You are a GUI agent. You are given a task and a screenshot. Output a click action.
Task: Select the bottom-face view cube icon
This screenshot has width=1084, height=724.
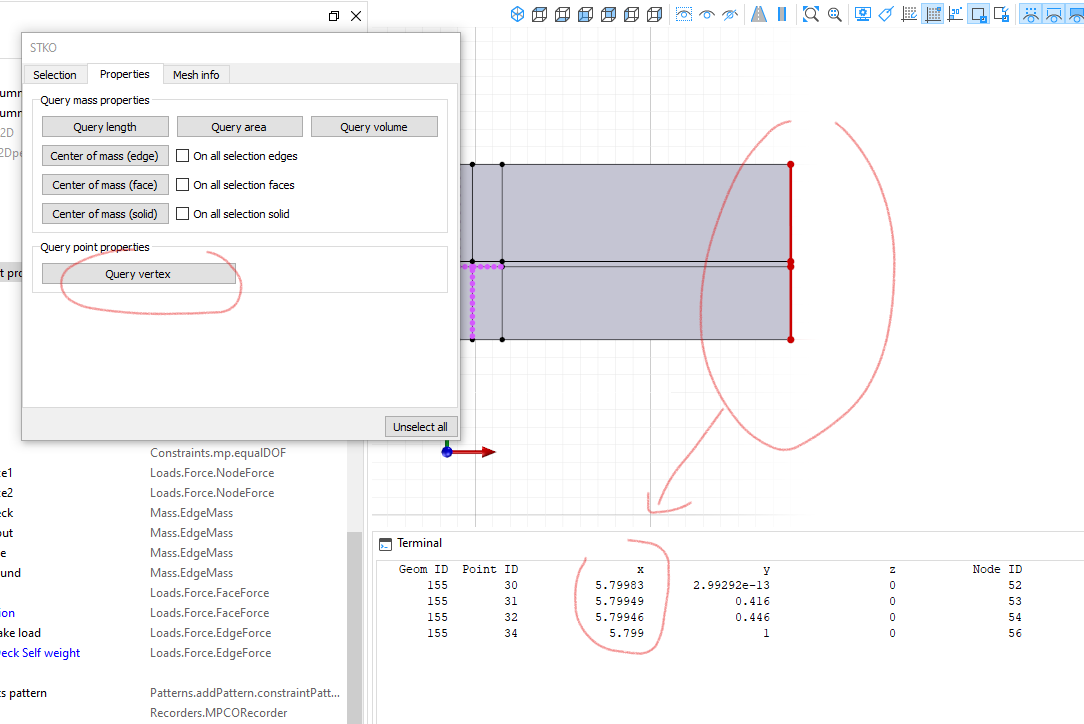[563, 14]
